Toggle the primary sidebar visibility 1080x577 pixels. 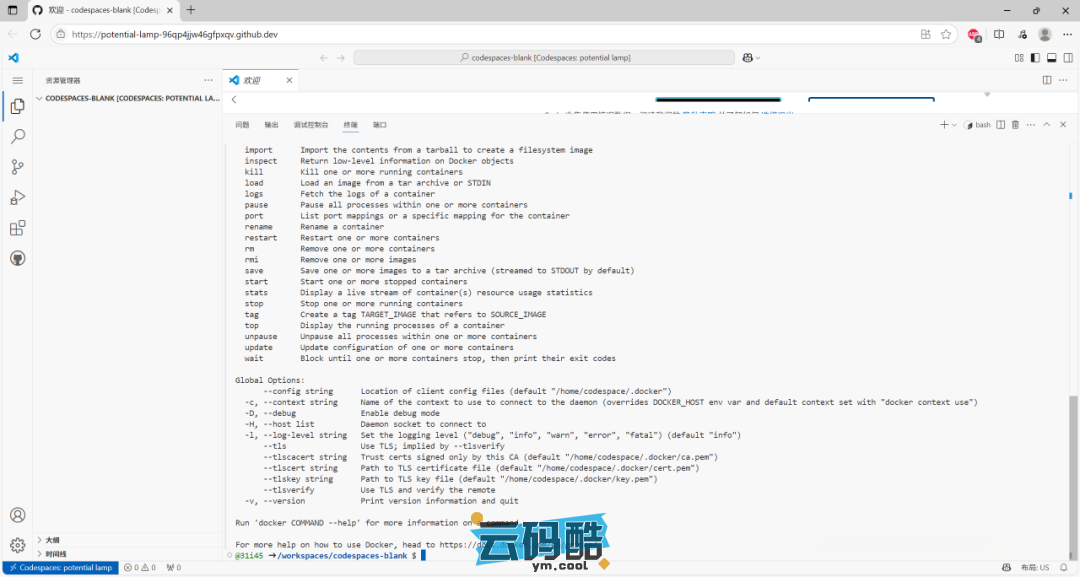[x=1034, y=58]
